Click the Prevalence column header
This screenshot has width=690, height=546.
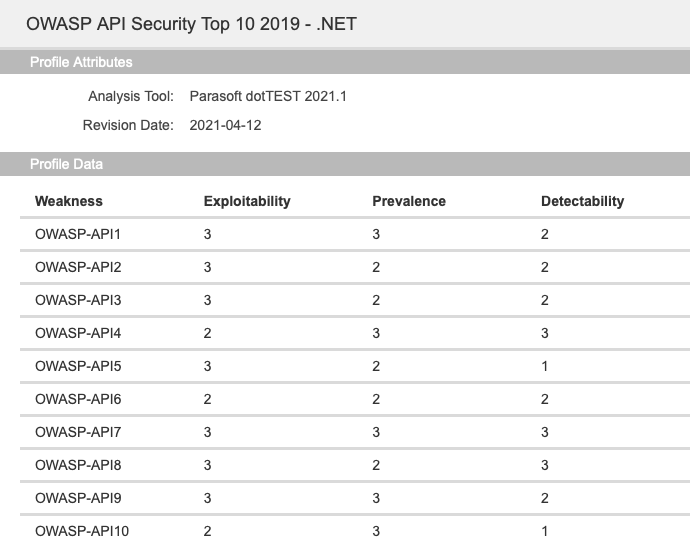409,201
